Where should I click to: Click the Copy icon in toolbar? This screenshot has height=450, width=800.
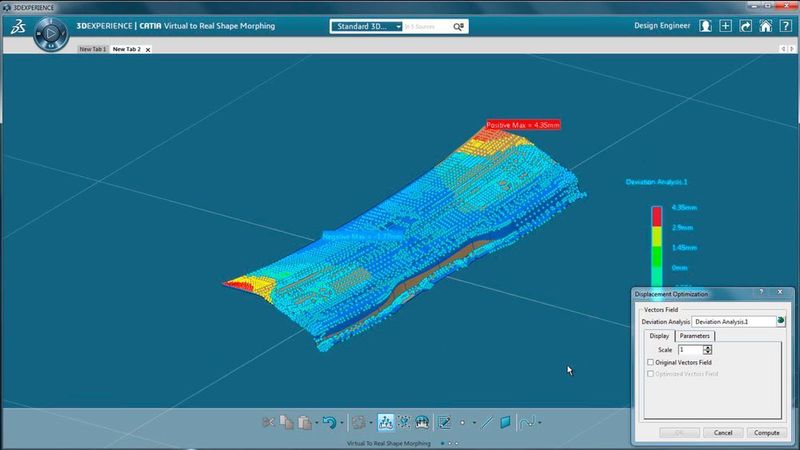pyautogui.click(x=286, y=422)
